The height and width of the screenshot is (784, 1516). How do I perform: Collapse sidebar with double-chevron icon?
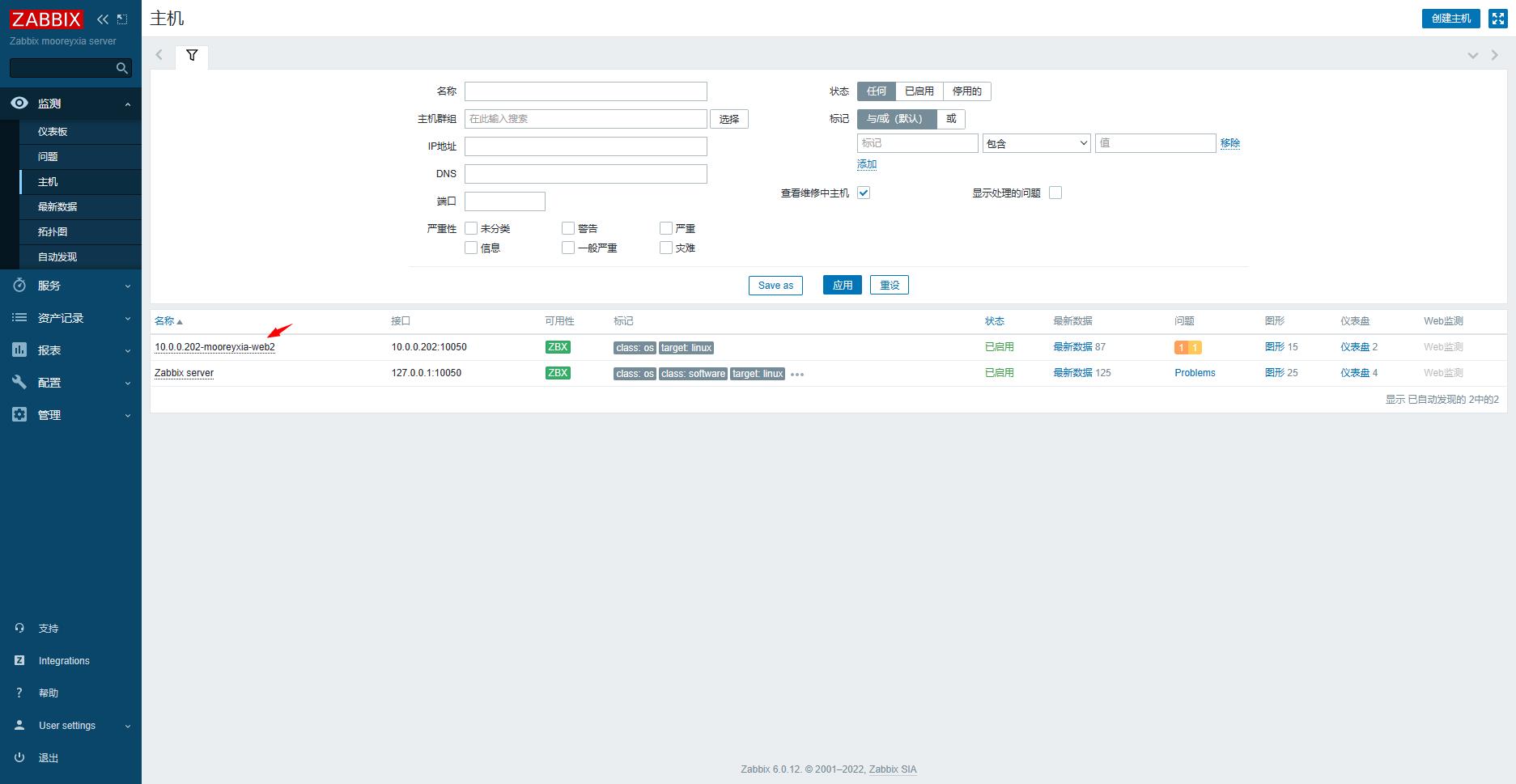pyautogui.click(x=103, y=19)
